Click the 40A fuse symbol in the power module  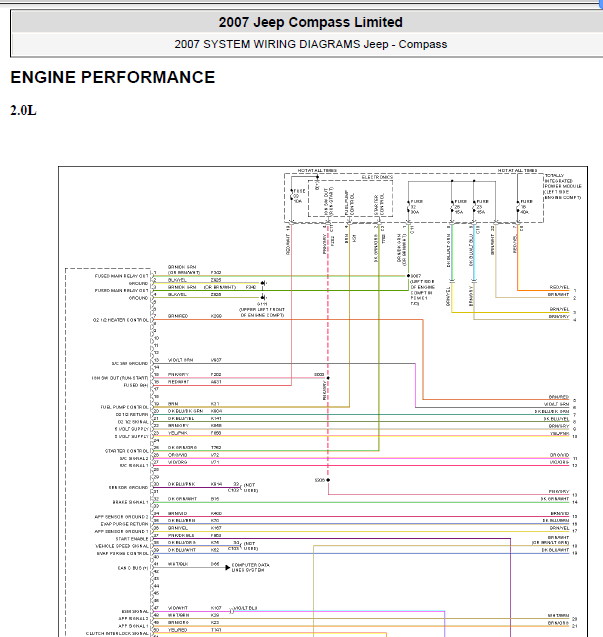click(518, 206)
